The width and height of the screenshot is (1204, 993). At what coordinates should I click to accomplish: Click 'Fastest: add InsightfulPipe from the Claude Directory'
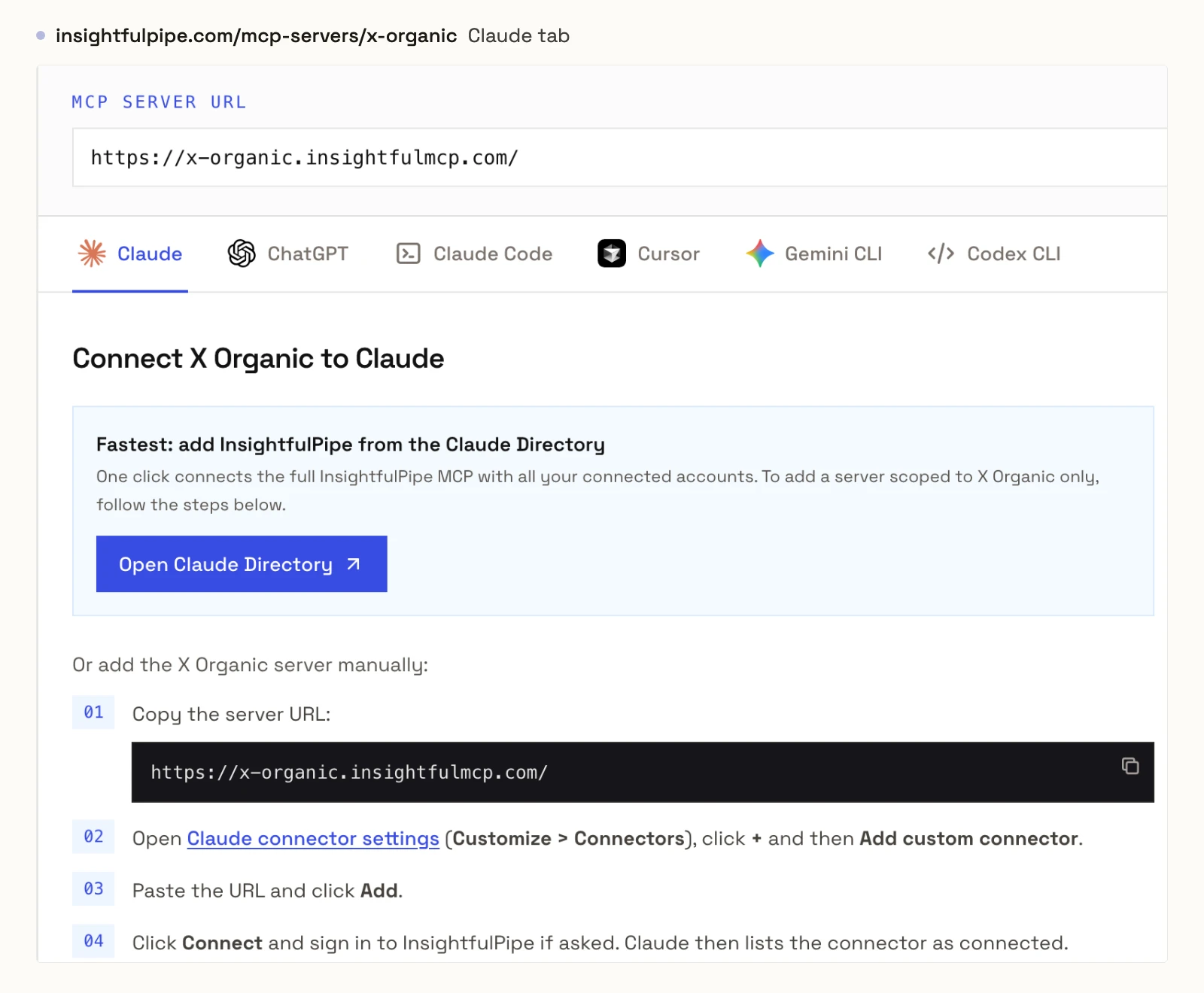pyautogui.click(x=351, y=445)
